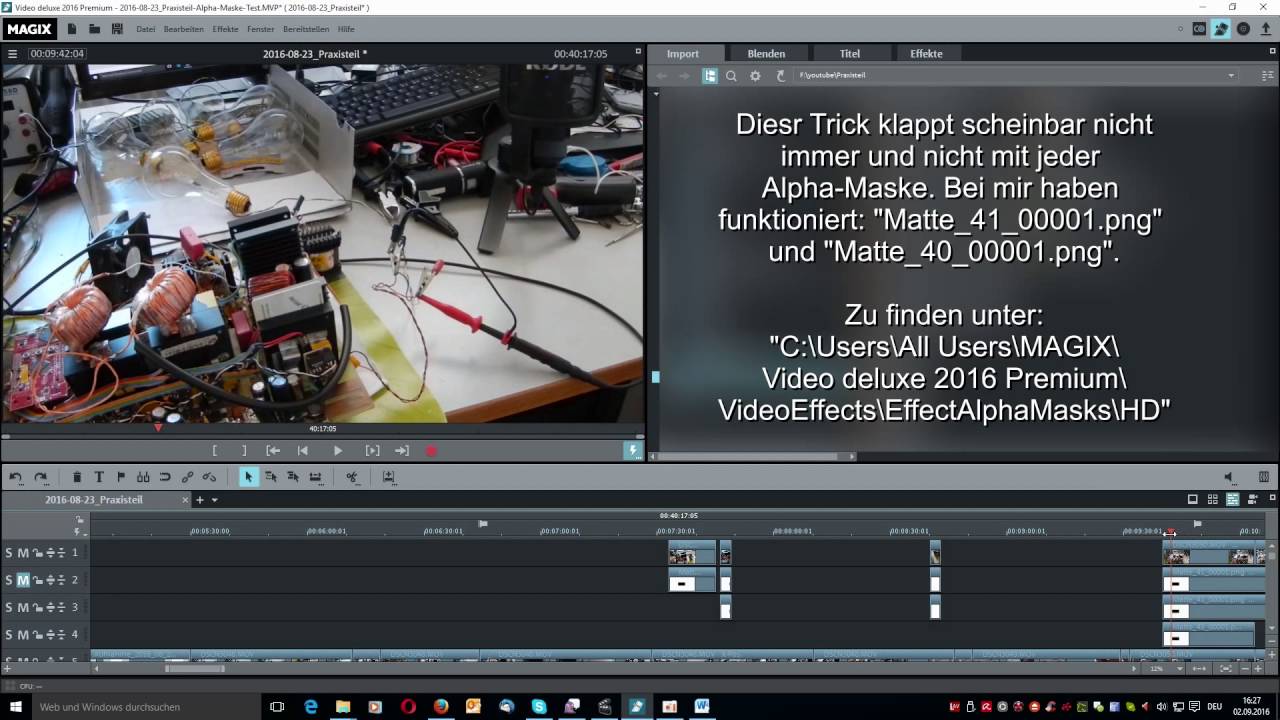This screenshot has height=720, width=1280.
Task: Refresh the media pool folder view
Action: [781, 75]
